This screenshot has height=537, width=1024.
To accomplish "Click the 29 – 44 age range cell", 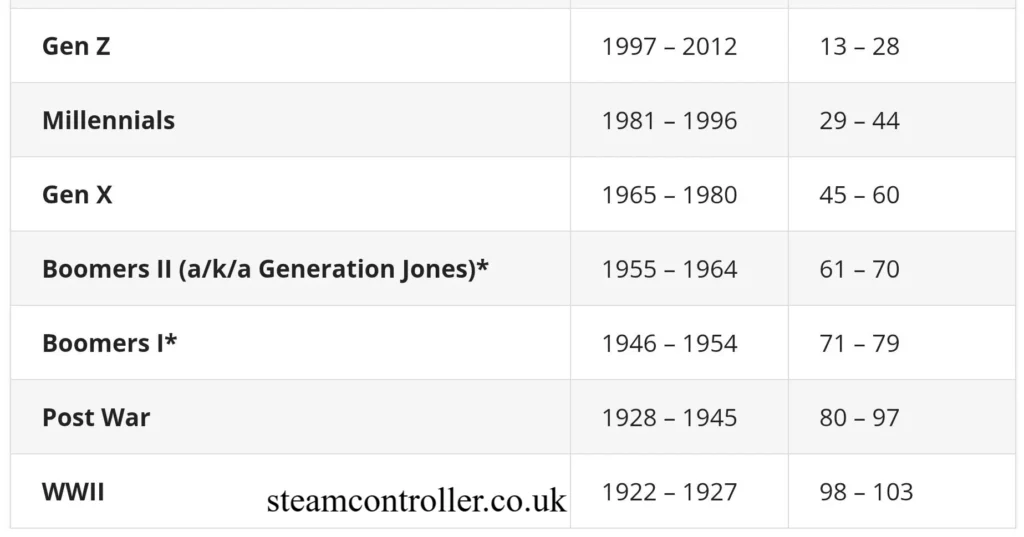I will pyautogui.click(x=859, y=121).
